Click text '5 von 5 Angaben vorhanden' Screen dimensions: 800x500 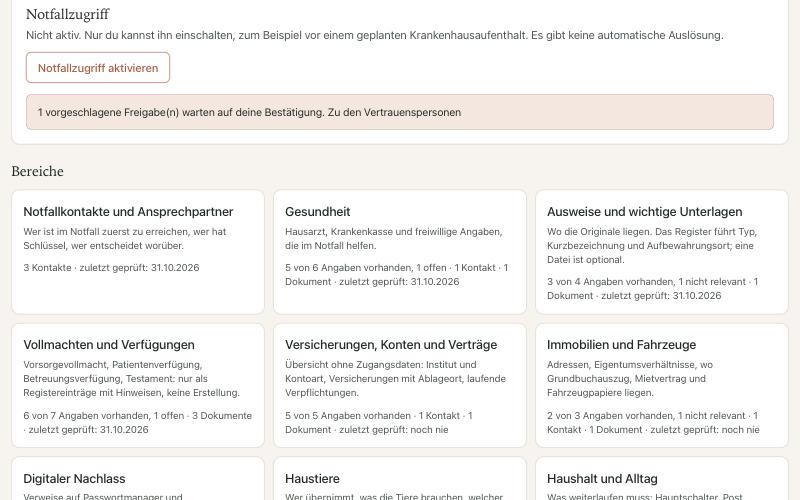click(348, 416)
